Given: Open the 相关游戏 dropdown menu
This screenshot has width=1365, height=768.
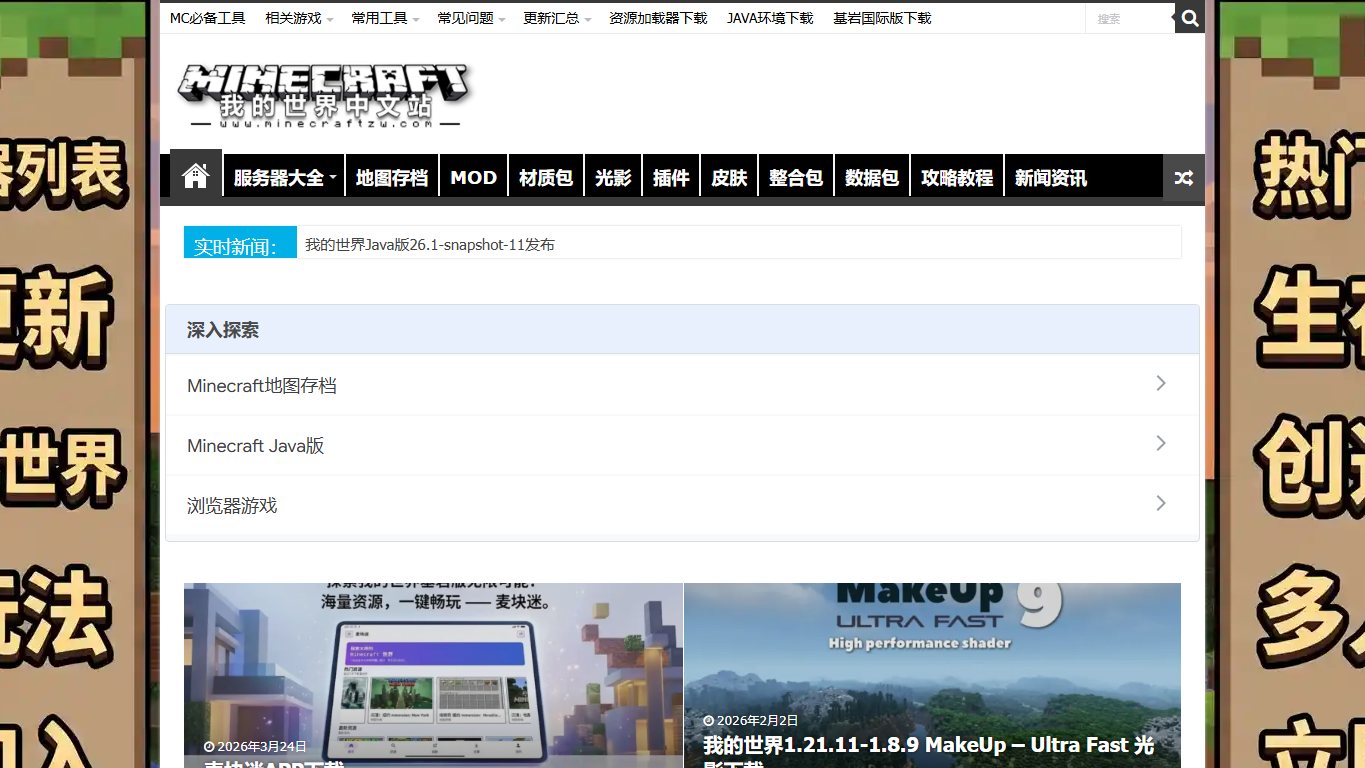Looking at the screenshot, I should [x=299, y=18].
